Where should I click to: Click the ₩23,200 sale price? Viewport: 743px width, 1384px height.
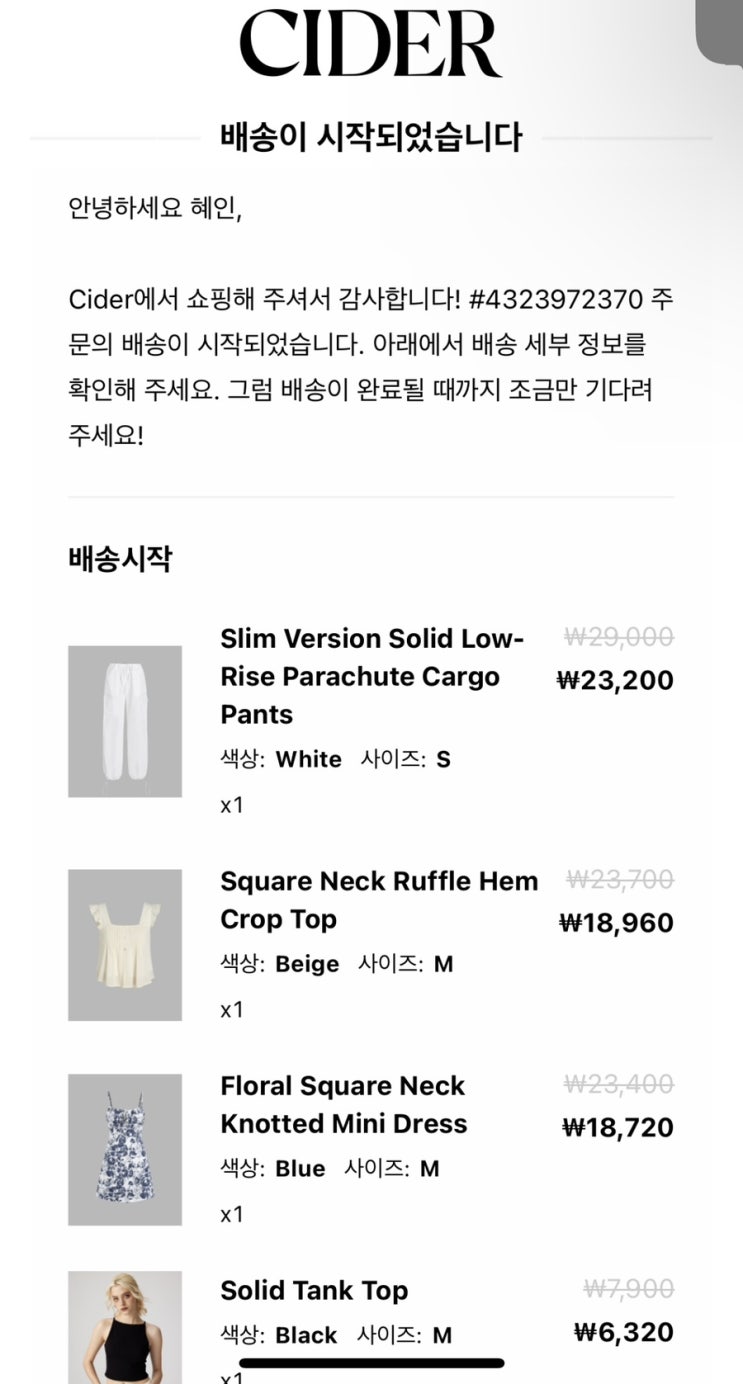click(615, 681)
